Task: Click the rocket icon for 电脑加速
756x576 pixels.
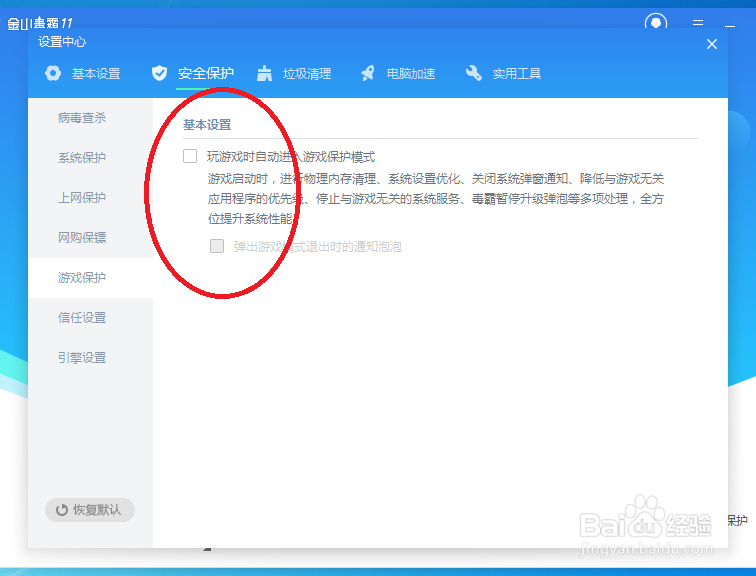Action: pos(368,74)
